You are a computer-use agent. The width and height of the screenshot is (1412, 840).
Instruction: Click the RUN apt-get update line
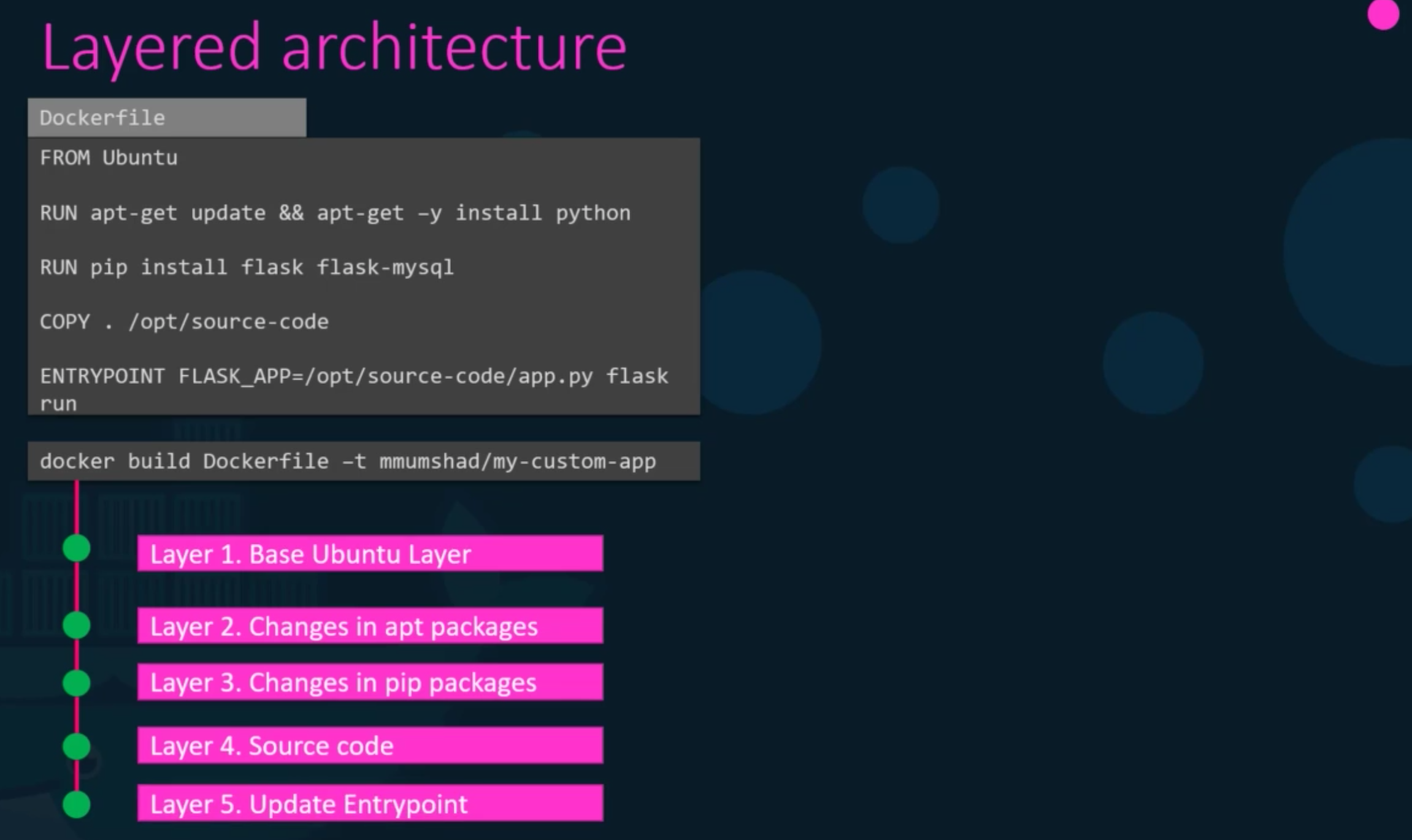(335, 213)
